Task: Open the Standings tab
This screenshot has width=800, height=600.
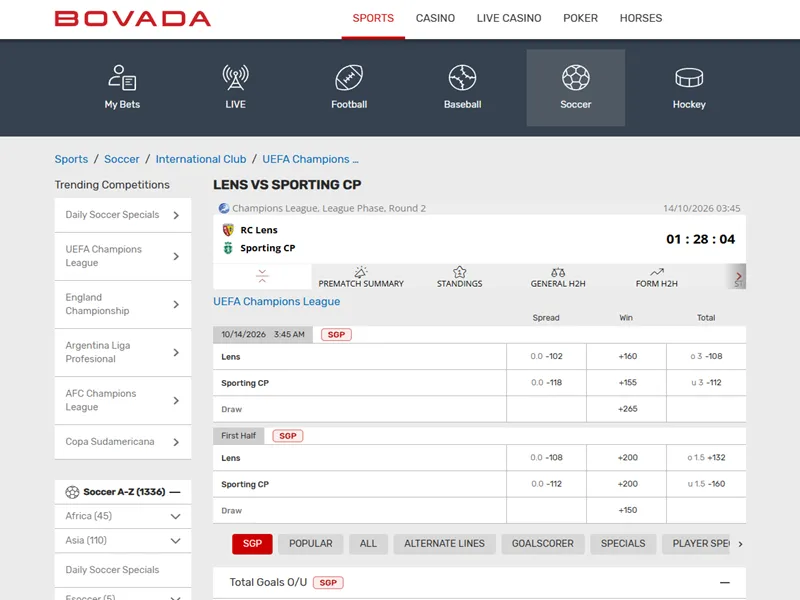Action: pos(459,277)
